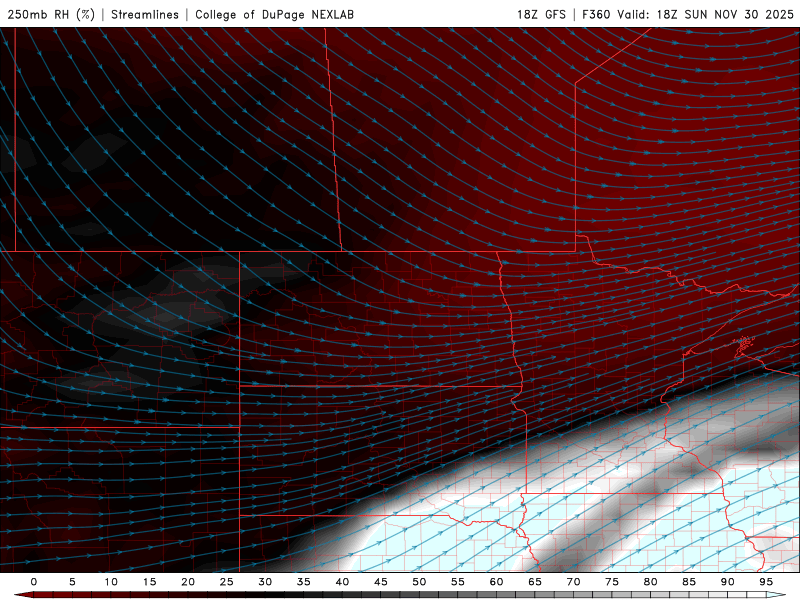This screenshot has height=600, width=800.
Task: Click the 10 value on color scale
Action: tap(111, 582)
